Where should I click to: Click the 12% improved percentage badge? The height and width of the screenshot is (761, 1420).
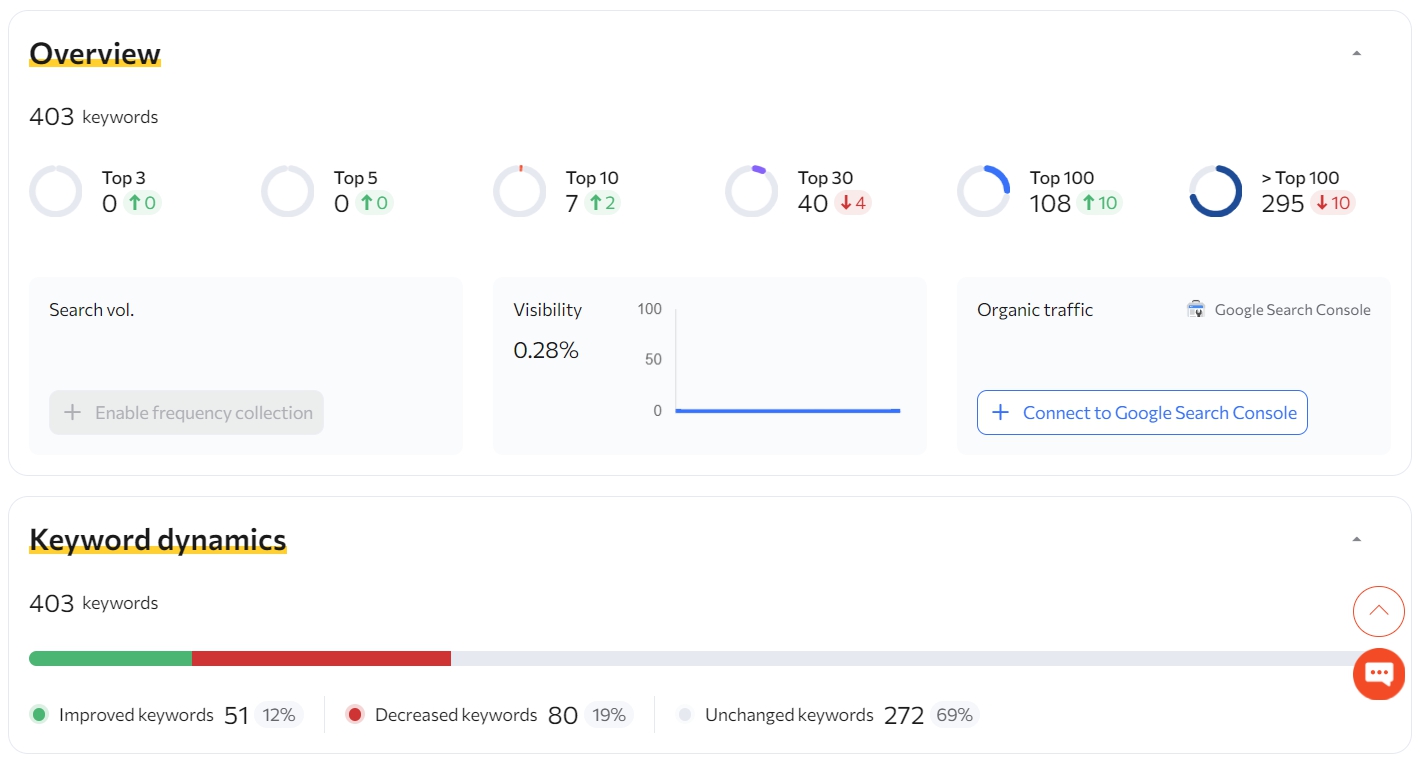pos(279,715)
